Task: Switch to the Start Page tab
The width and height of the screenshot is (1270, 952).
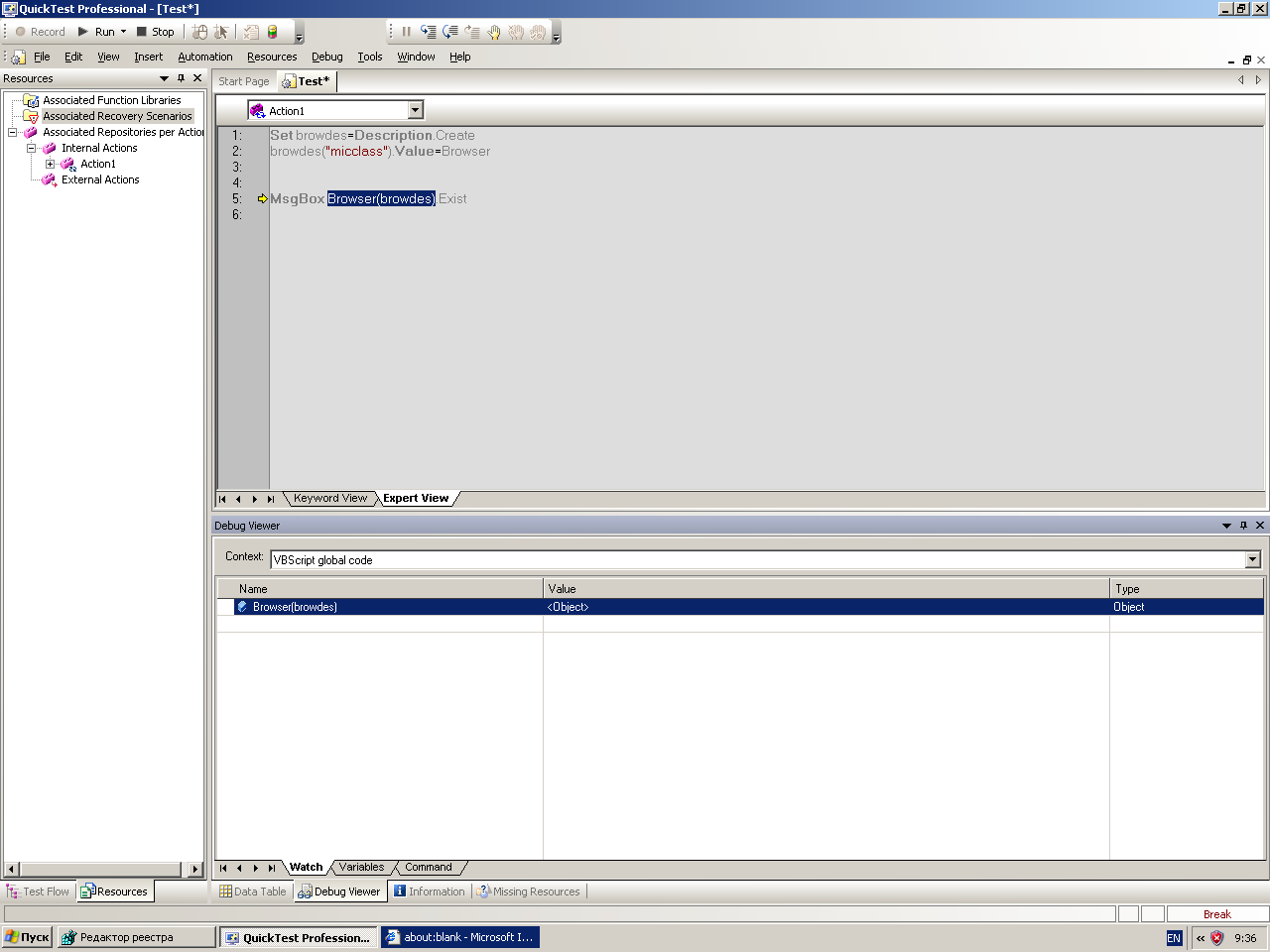Action: 243,81
